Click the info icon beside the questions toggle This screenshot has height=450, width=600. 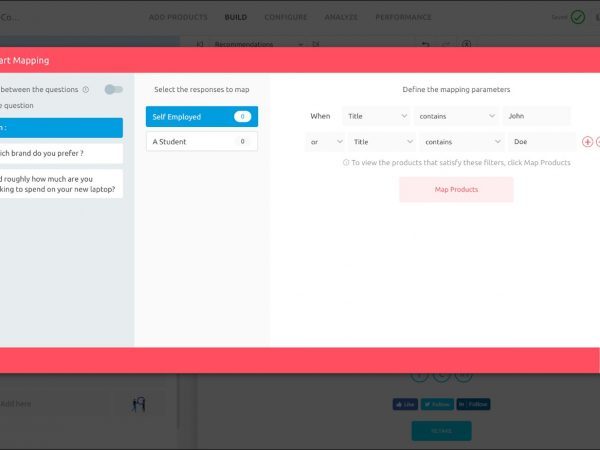86,90
